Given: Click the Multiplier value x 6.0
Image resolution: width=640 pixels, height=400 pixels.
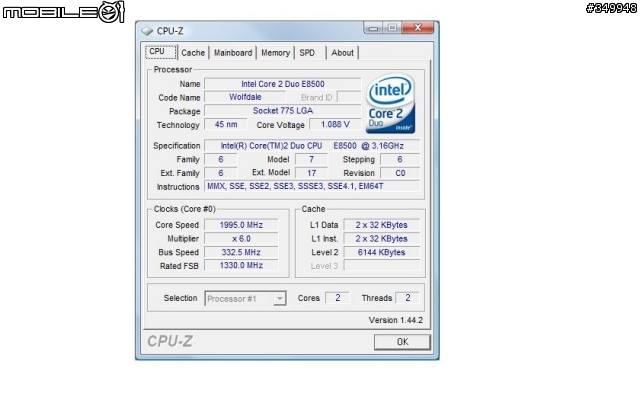Looking at the screenshot, I should tap(241, 239).
